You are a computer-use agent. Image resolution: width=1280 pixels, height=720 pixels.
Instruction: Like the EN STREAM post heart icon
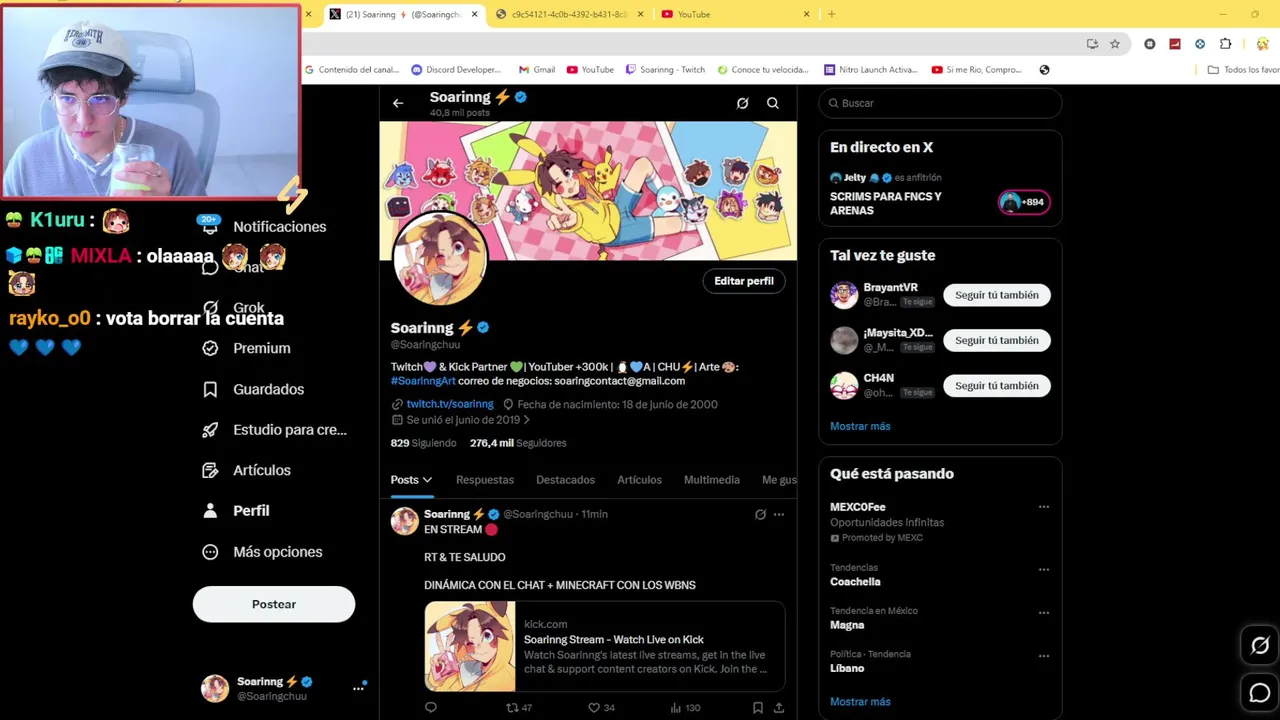(594, 707)
